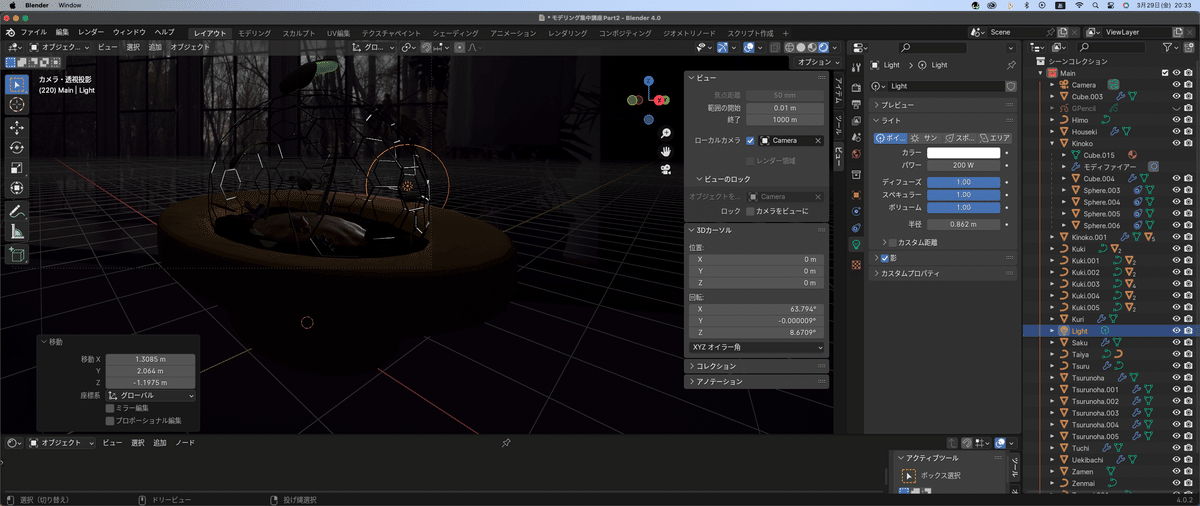Open the ファイル menu
This screenshot has width=1200, height=506.
(x=34, y=33)
